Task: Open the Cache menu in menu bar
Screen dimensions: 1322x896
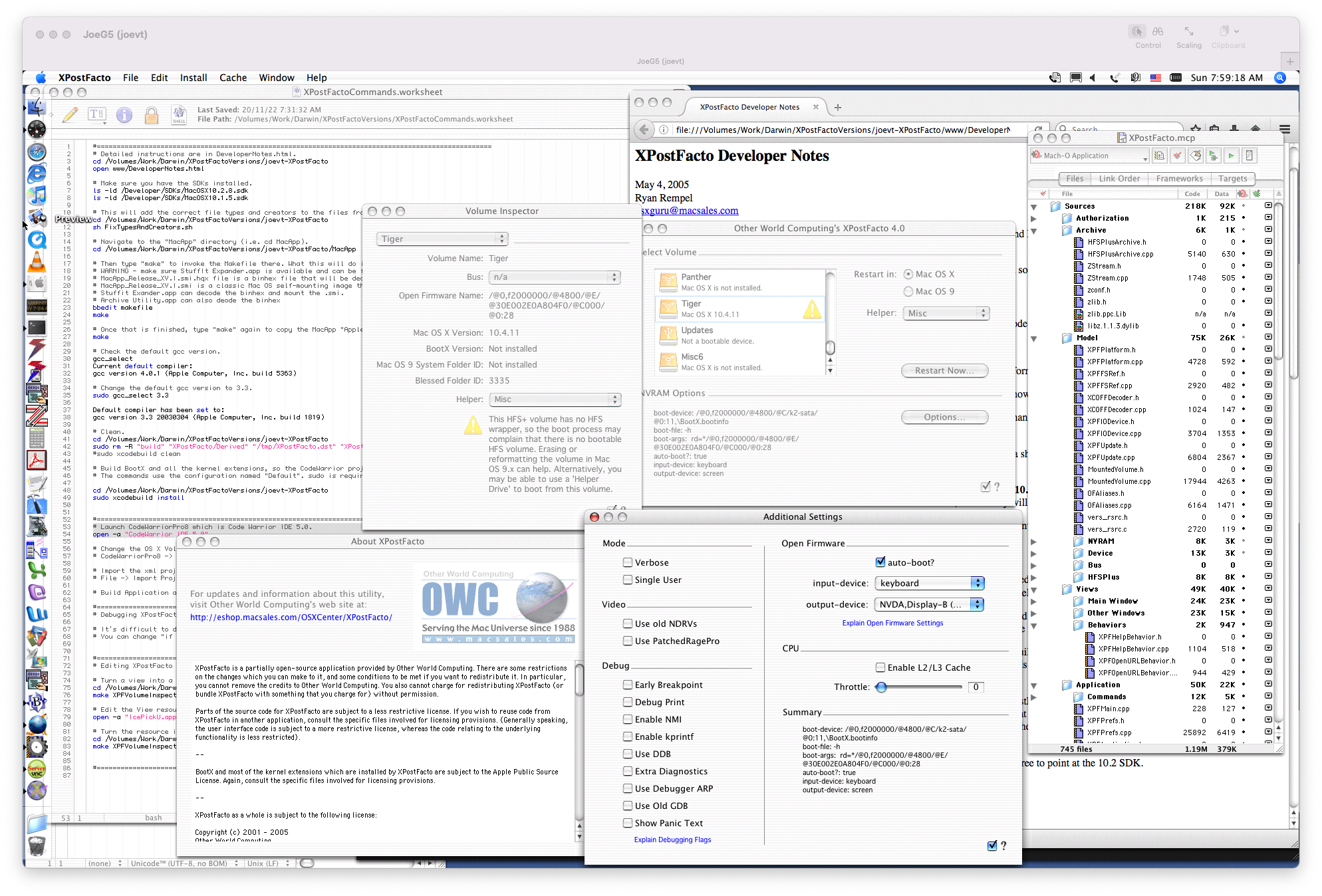Action: [x=233, y=78]
